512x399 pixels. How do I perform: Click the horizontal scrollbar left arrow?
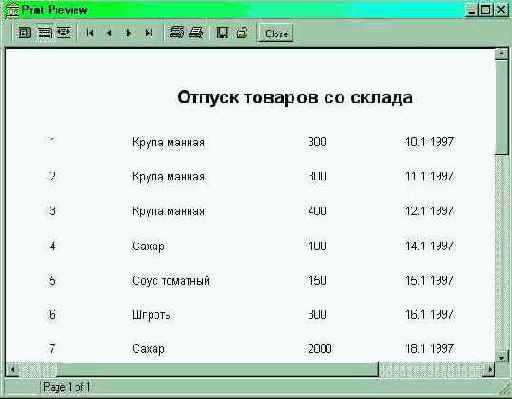12,369
